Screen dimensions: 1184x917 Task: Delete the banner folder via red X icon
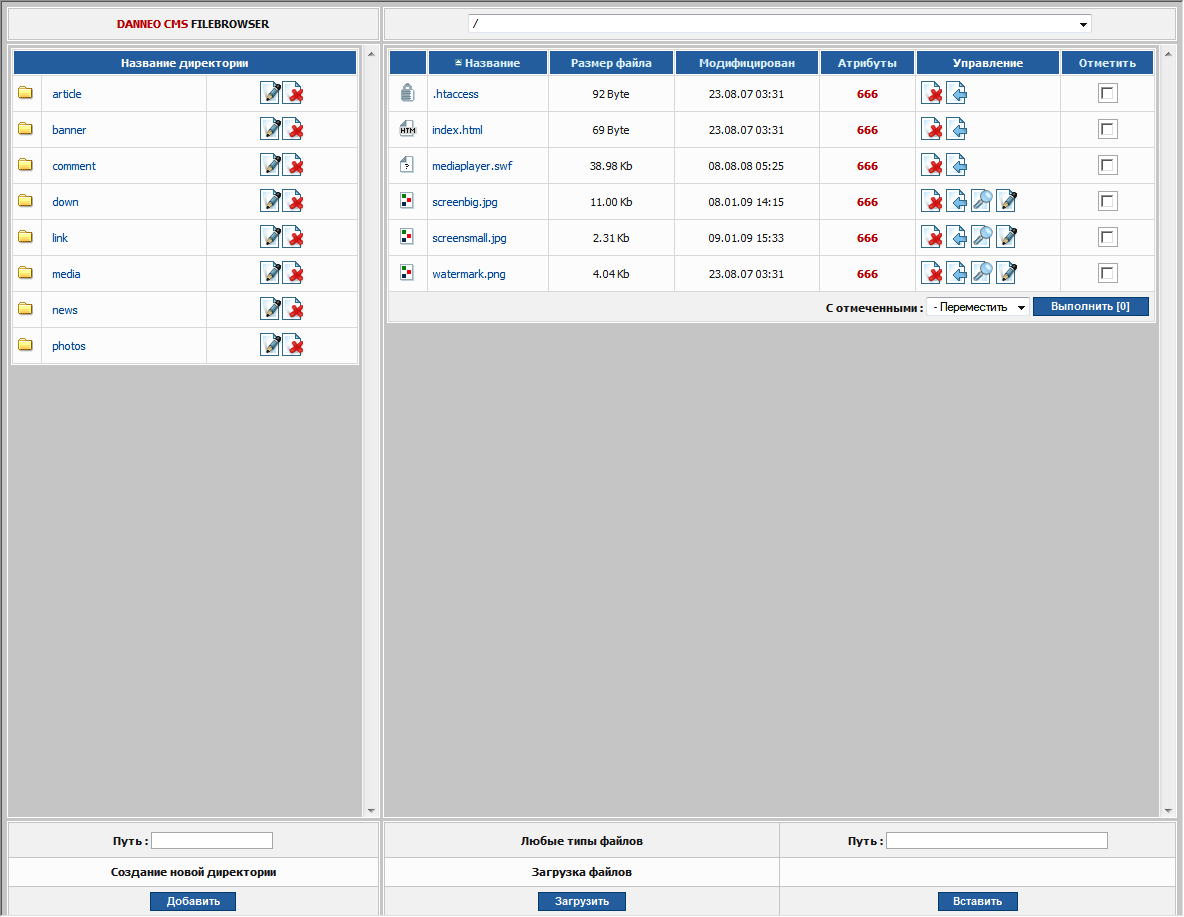[293, 129]
